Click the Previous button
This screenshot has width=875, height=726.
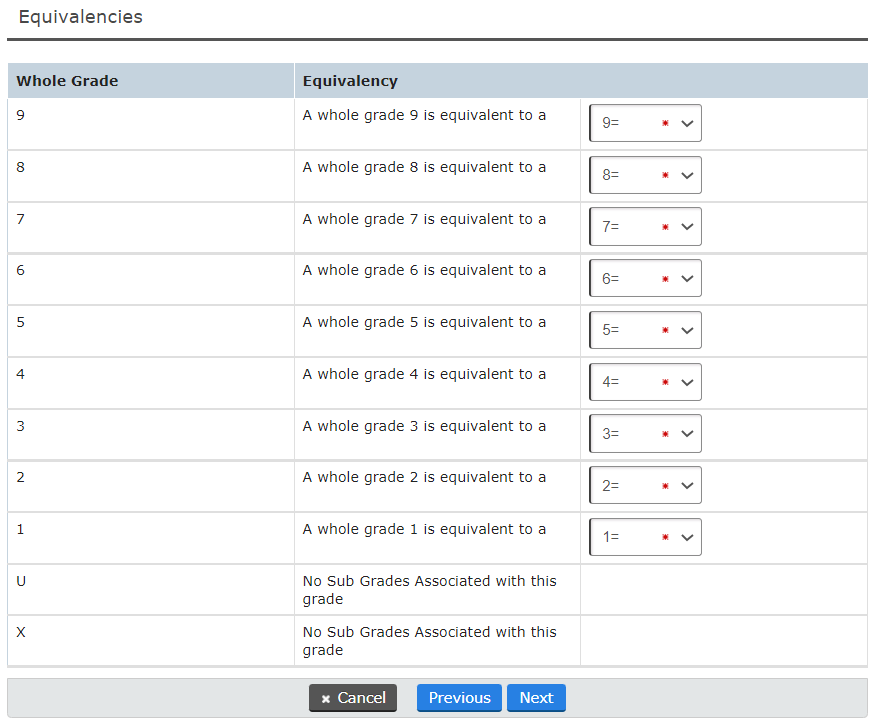point(459,698)
